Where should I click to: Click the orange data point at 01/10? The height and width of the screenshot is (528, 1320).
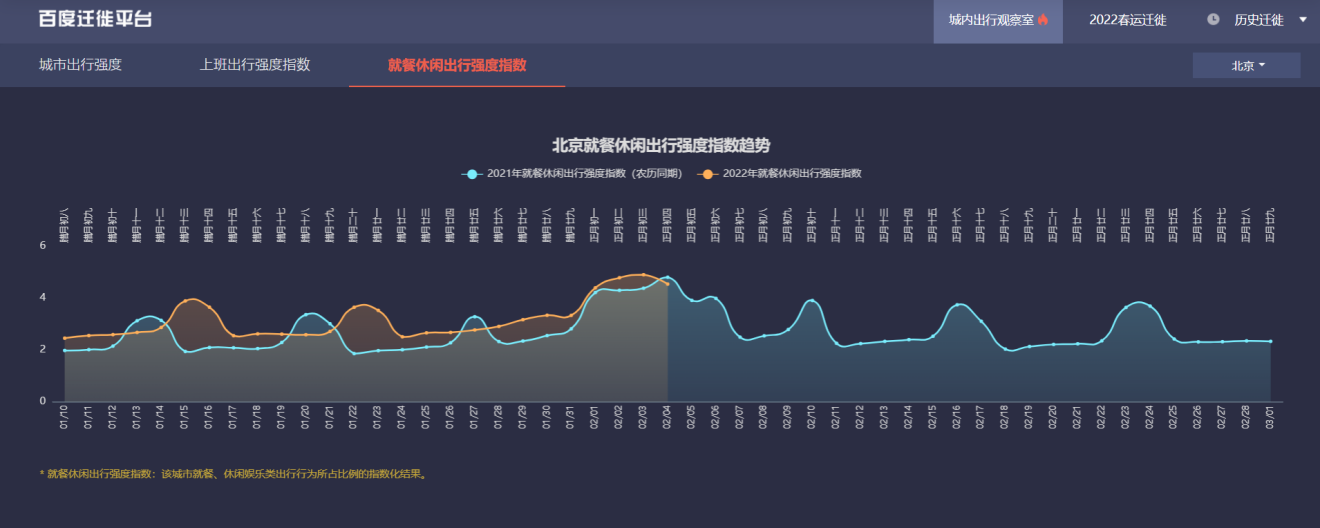point(65,338)
